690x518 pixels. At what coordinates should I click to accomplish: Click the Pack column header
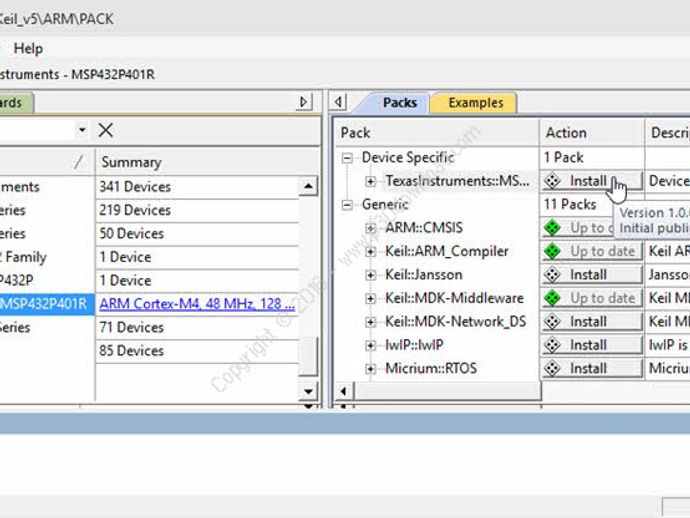[x=437, y=132]
